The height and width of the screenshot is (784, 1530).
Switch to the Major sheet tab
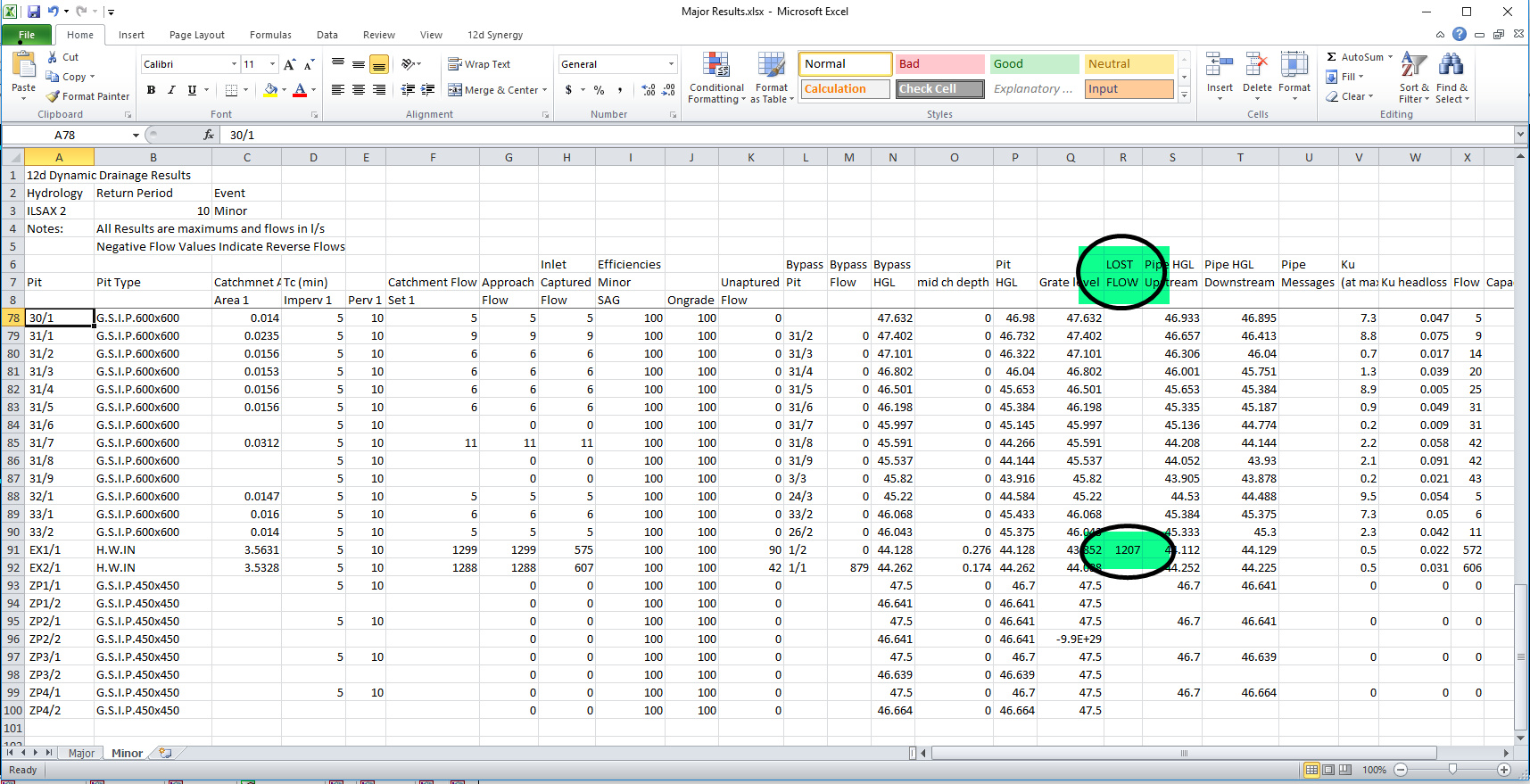click(x=81, y=753)
